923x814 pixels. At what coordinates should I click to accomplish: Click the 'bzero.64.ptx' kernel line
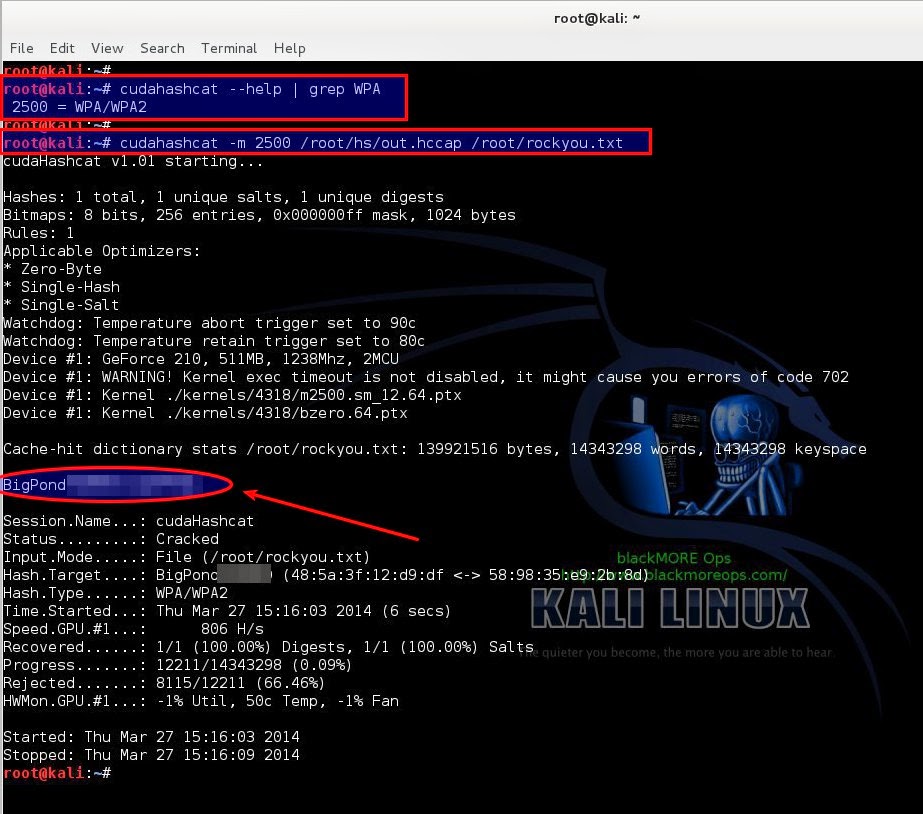click(x=205, y=413)
